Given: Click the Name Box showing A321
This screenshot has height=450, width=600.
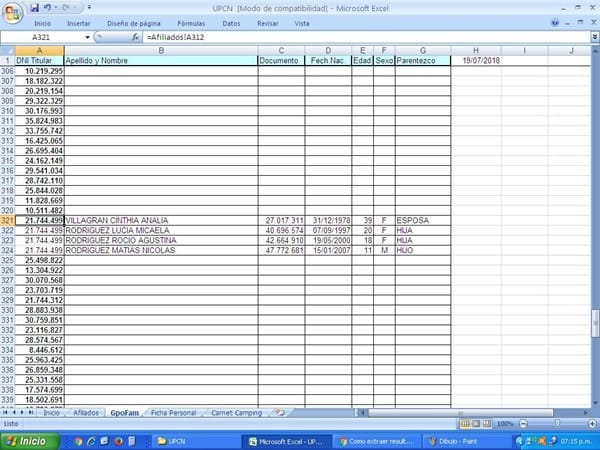Looking at the screenshot, I should click(x=41, y=37).
